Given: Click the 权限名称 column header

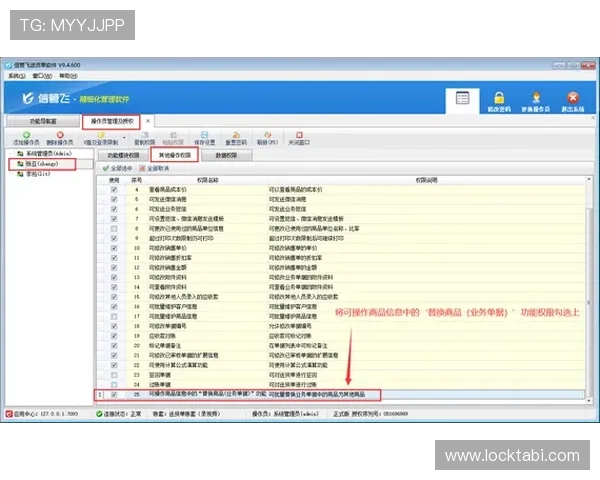Looking at the screenshot, I should (208, 180).
